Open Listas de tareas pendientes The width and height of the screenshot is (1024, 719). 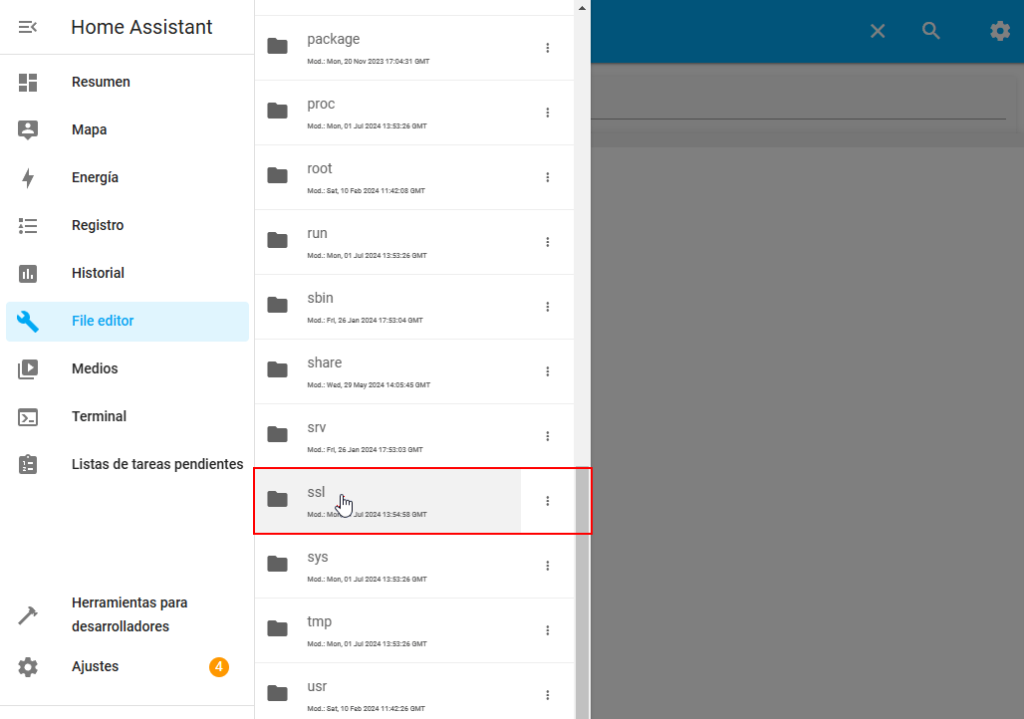click(157, 464)
